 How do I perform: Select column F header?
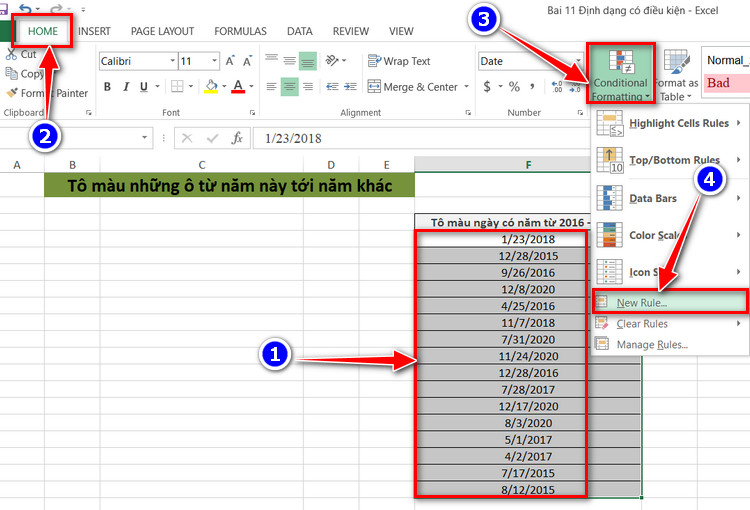pyautogui.click(x=528, y=165)
